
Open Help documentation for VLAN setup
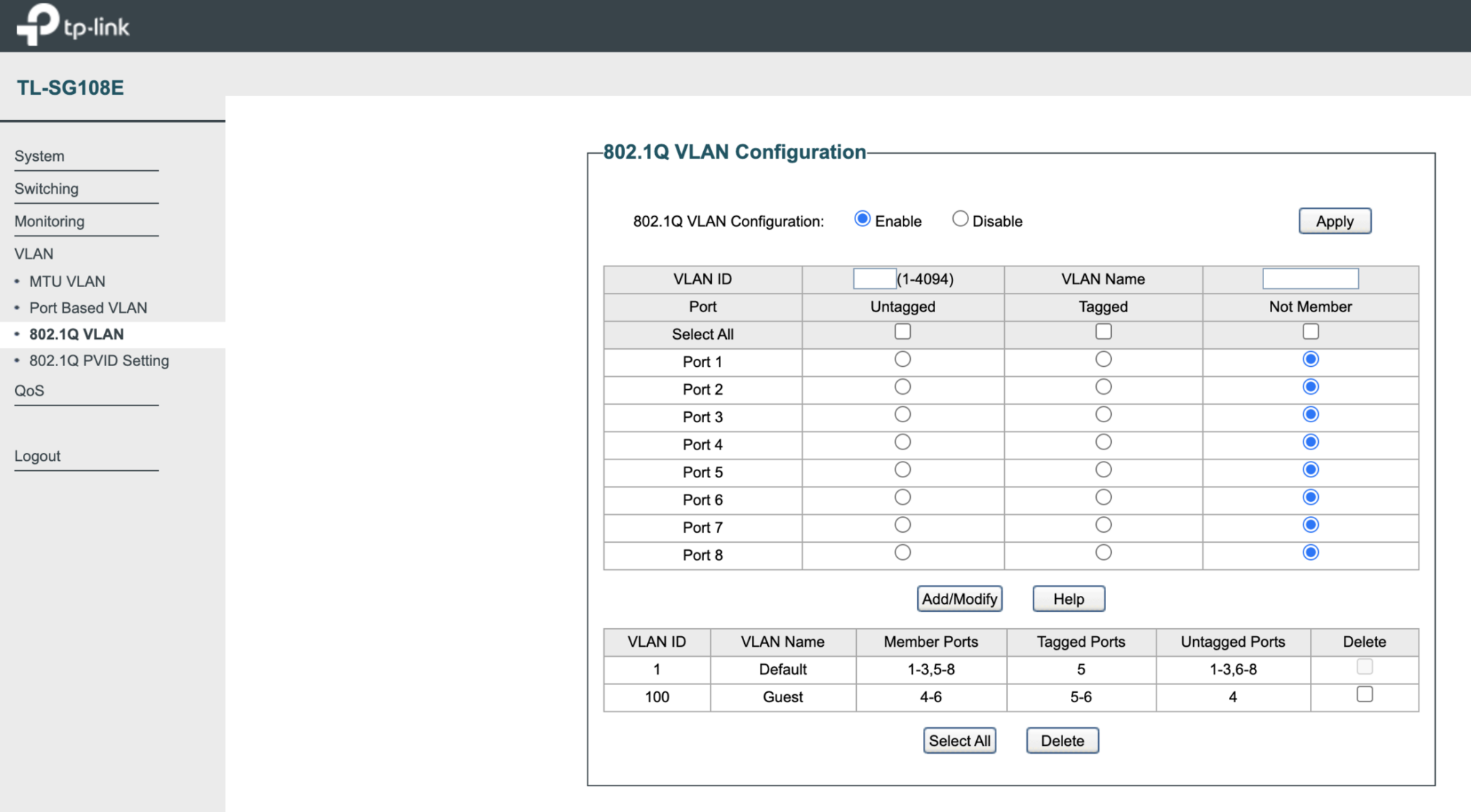tap(1069, 599)
